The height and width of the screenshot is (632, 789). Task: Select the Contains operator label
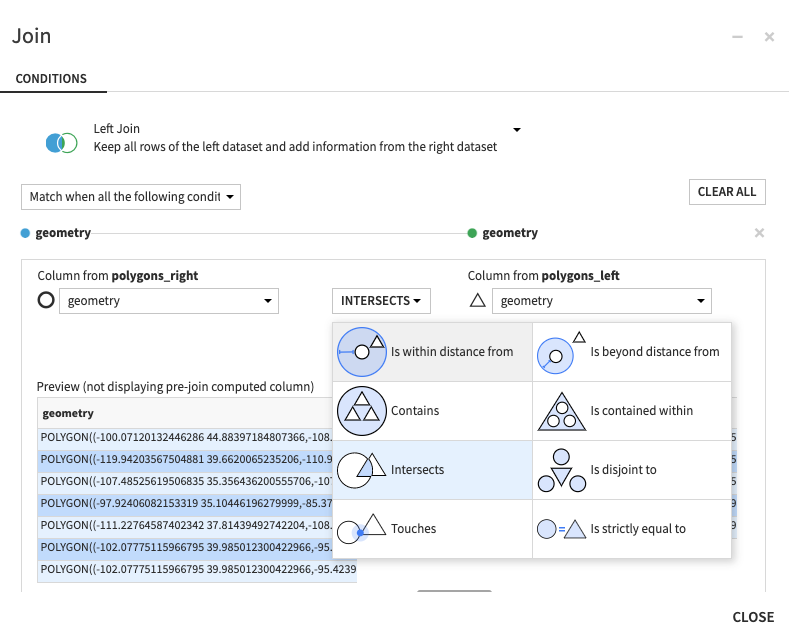pyautogui.click(x=415, y=411)
